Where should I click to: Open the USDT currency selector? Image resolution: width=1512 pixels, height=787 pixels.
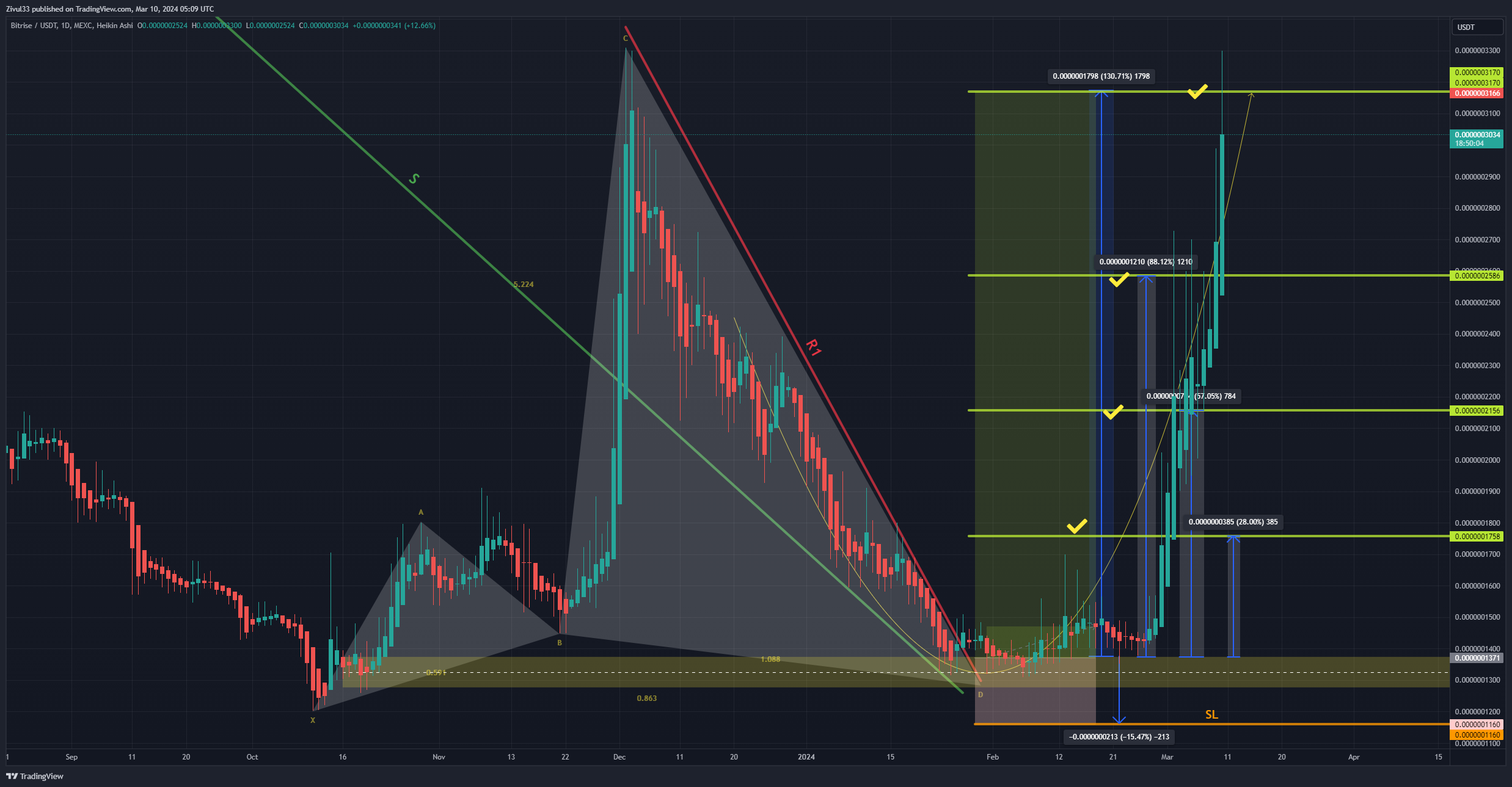click(x=1477, y=27)
